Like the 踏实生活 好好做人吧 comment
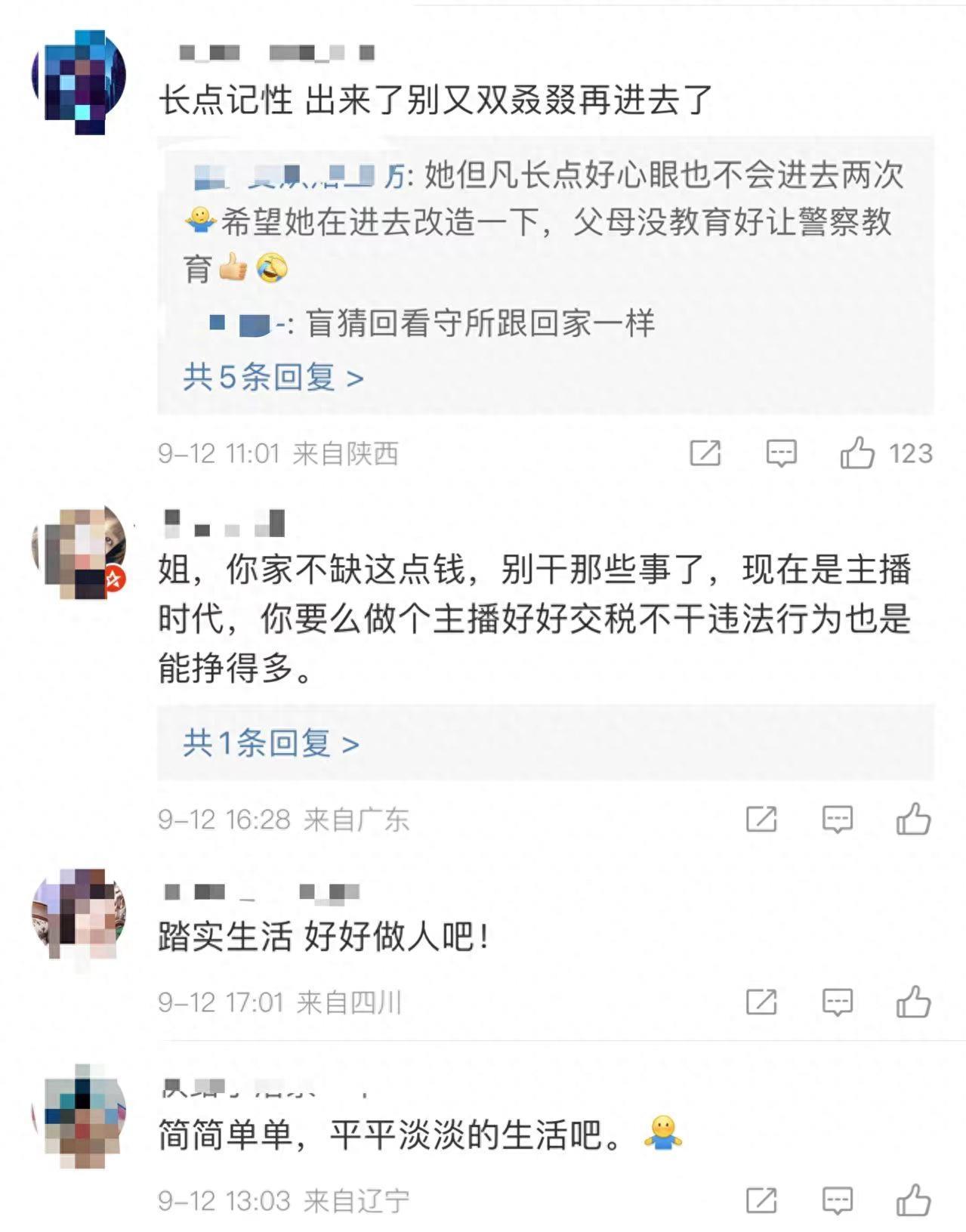 [x=913, y=1002]
